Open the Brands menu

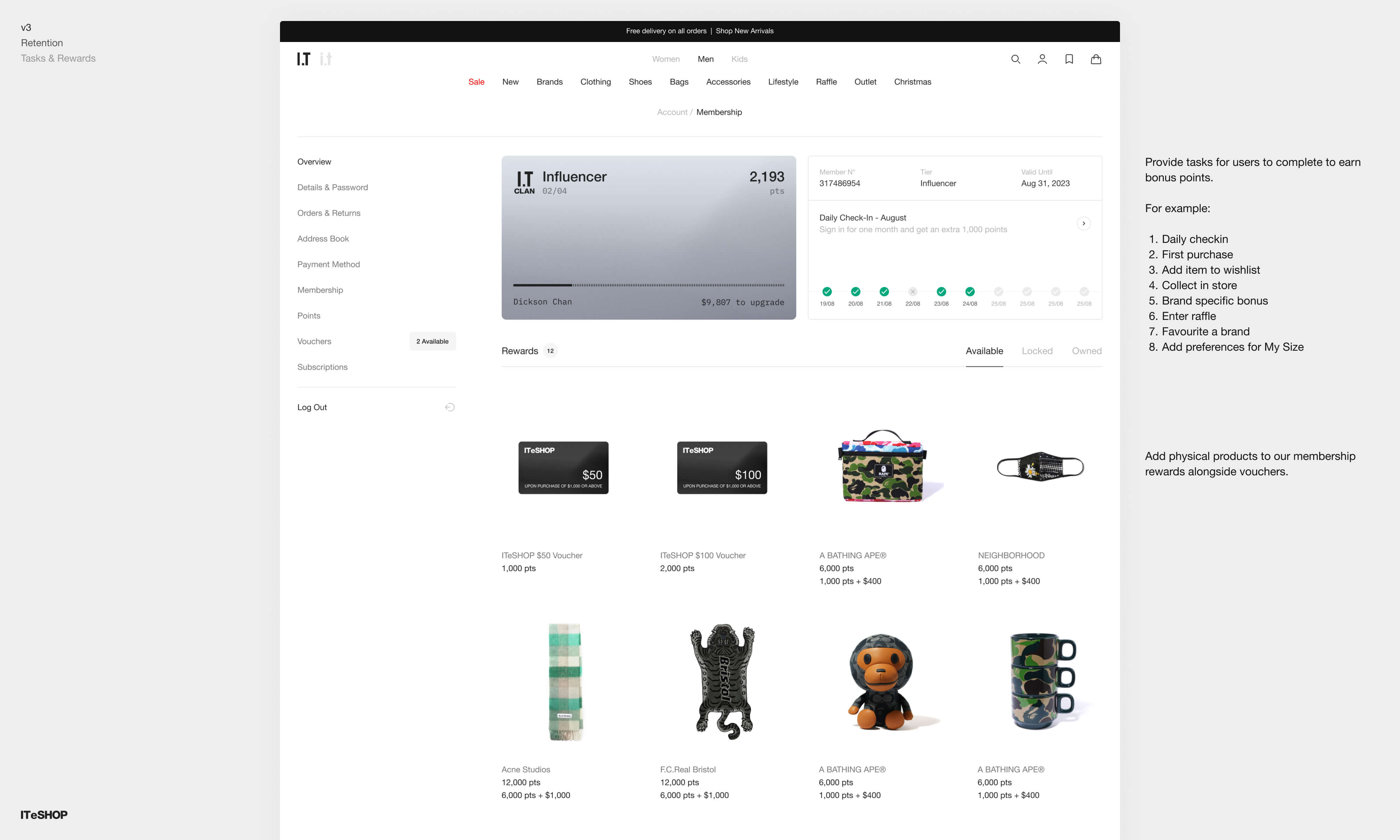coord(549,82)
